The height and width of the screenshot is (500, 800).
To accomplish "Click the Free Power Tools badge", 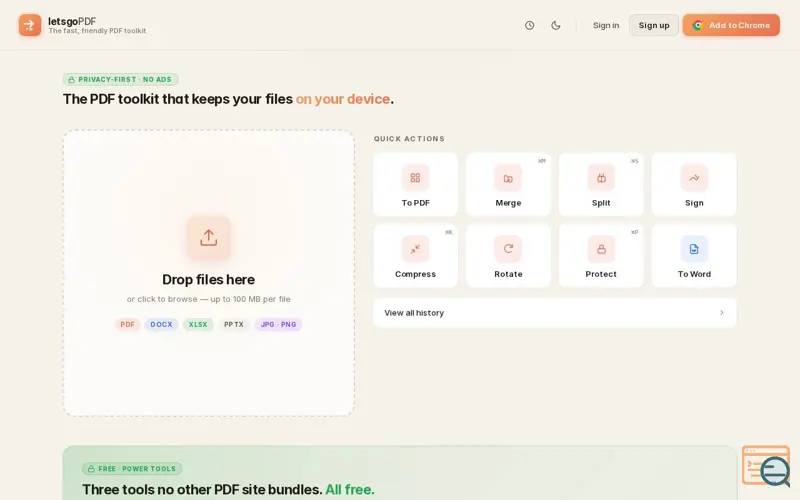I will (132, 469).
